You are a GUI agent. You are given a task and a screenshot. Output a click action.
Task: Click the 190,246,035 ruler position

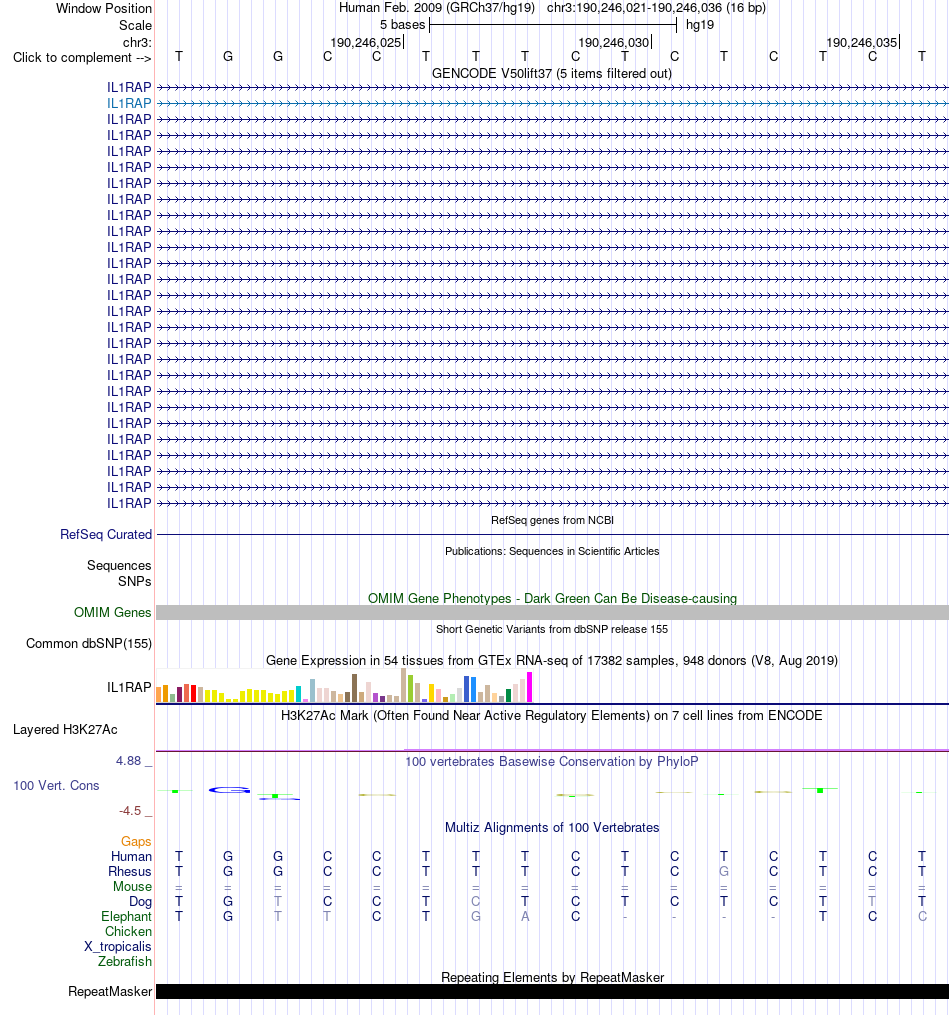861,42
